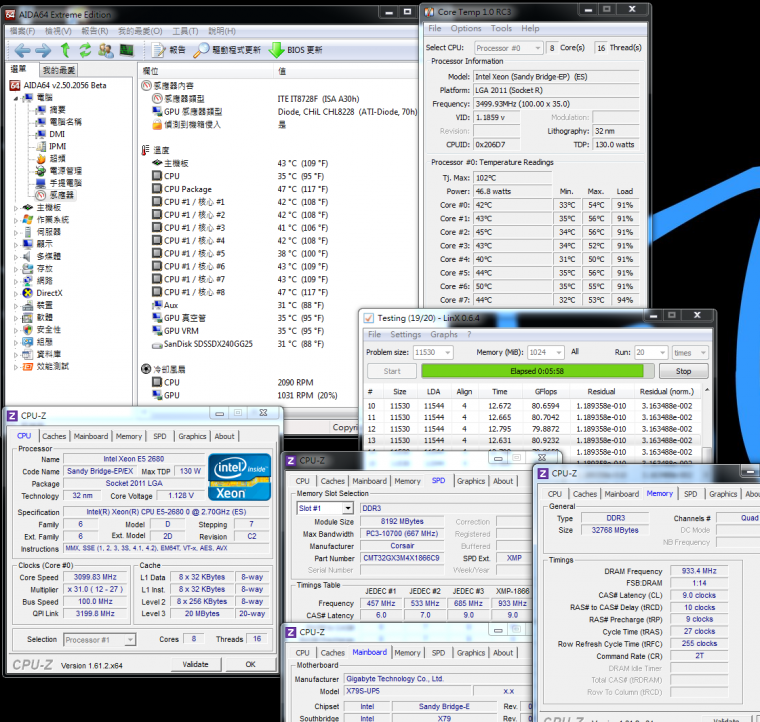
Task: Click the green up-arrow icon in AIDA64 toolbar
Action: click(65, 50)
